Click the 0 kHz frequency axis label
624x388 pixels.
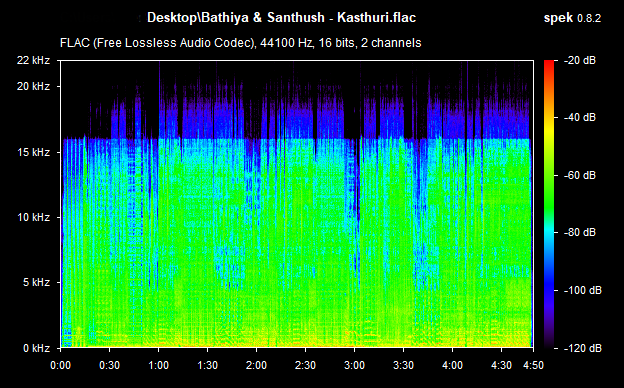point(36,348)
